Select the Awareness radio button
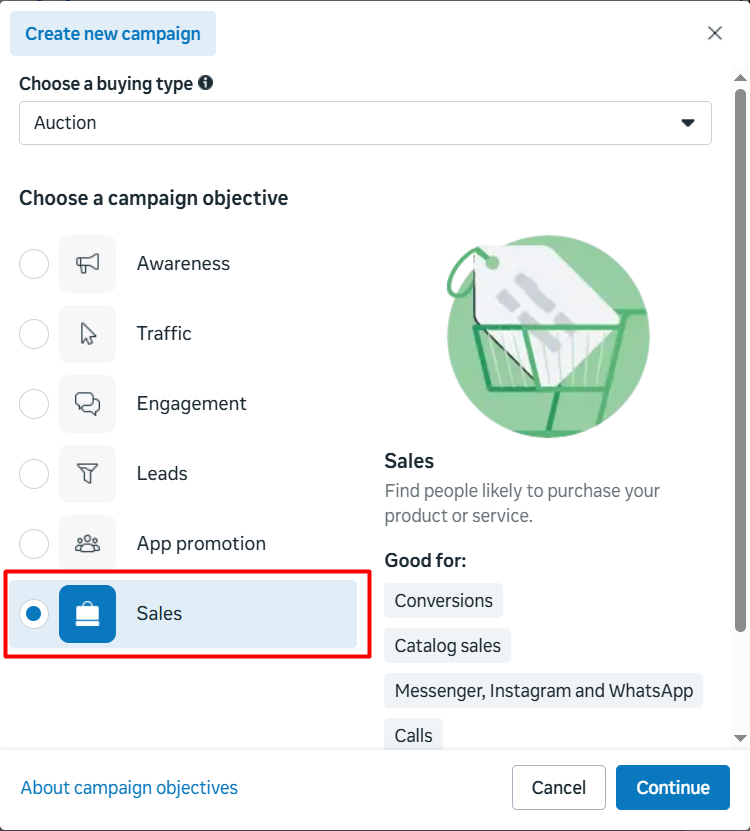This screenshot has height=831, width=750. (x=34, y=264)
